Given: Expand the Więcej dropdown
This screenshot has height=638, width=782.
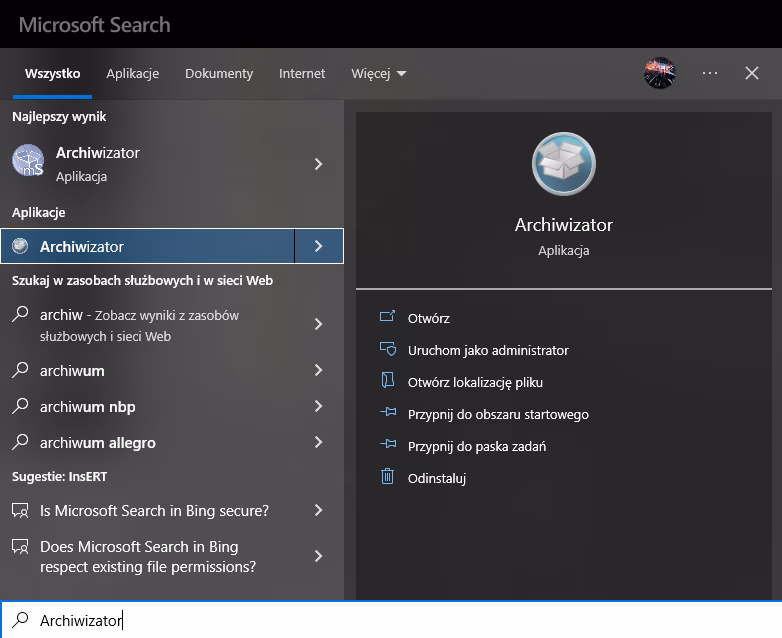Looking at the screenshot, I should (379, 73).
